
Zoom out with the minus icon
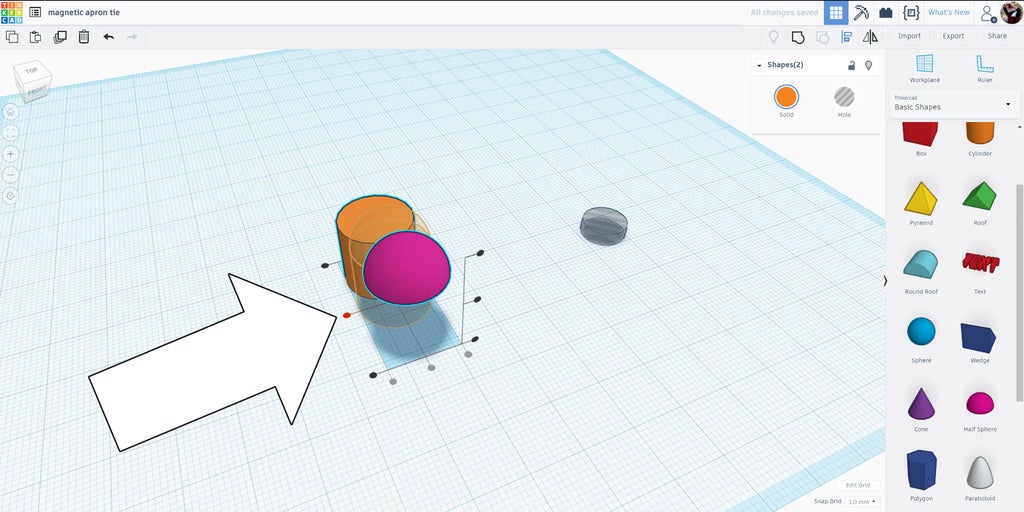point(11,175)
